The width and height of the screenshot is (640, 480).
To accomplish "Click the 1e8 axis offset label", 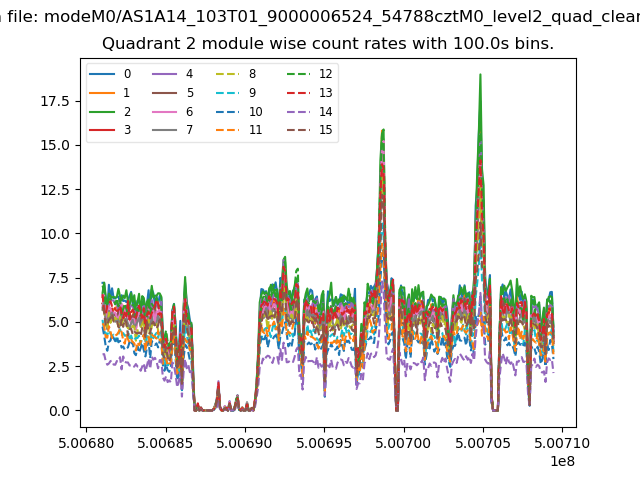I will (x=560, y=462).
